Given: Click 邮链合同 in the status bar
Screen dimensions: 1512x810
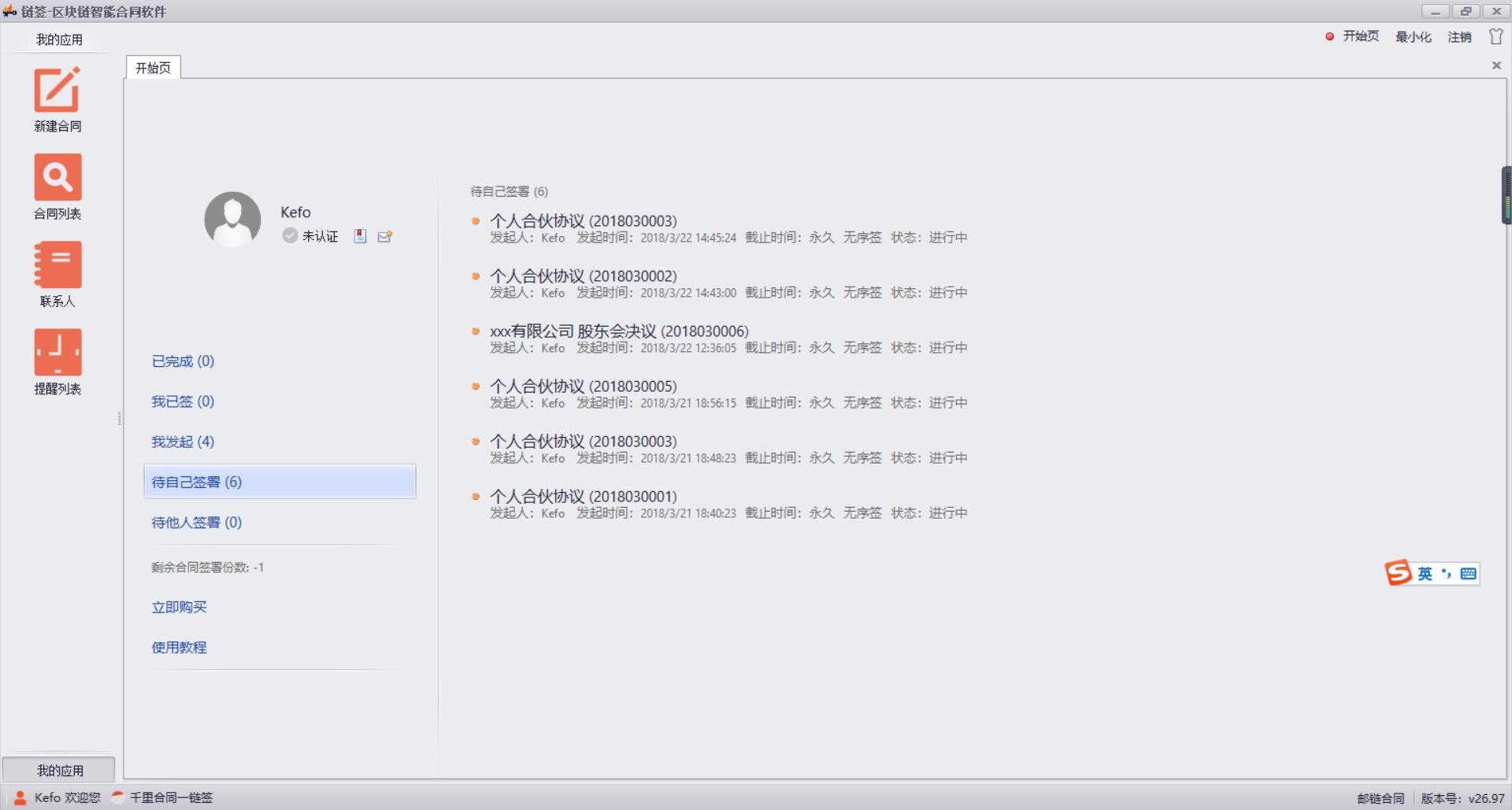Looking at the screenshot, I should point(1380,798).
